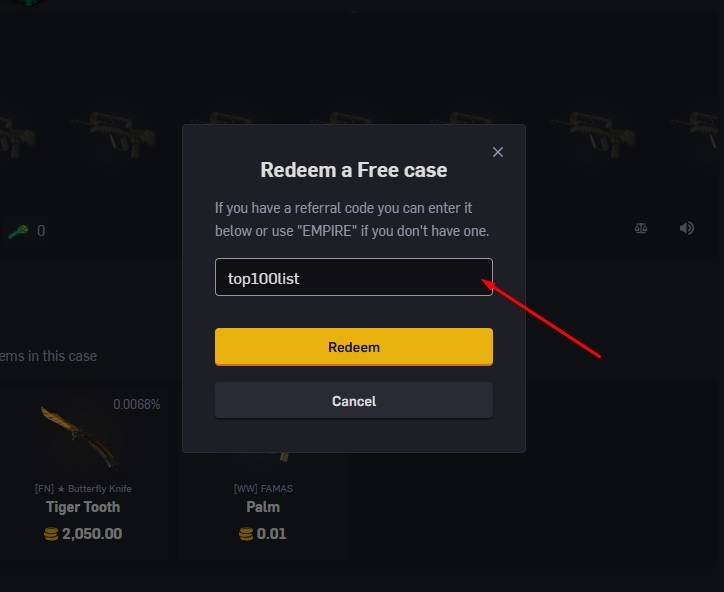Click the [WW] FAMAS label
This screenshot has width=724, height=592.
[x=263, y=488]
